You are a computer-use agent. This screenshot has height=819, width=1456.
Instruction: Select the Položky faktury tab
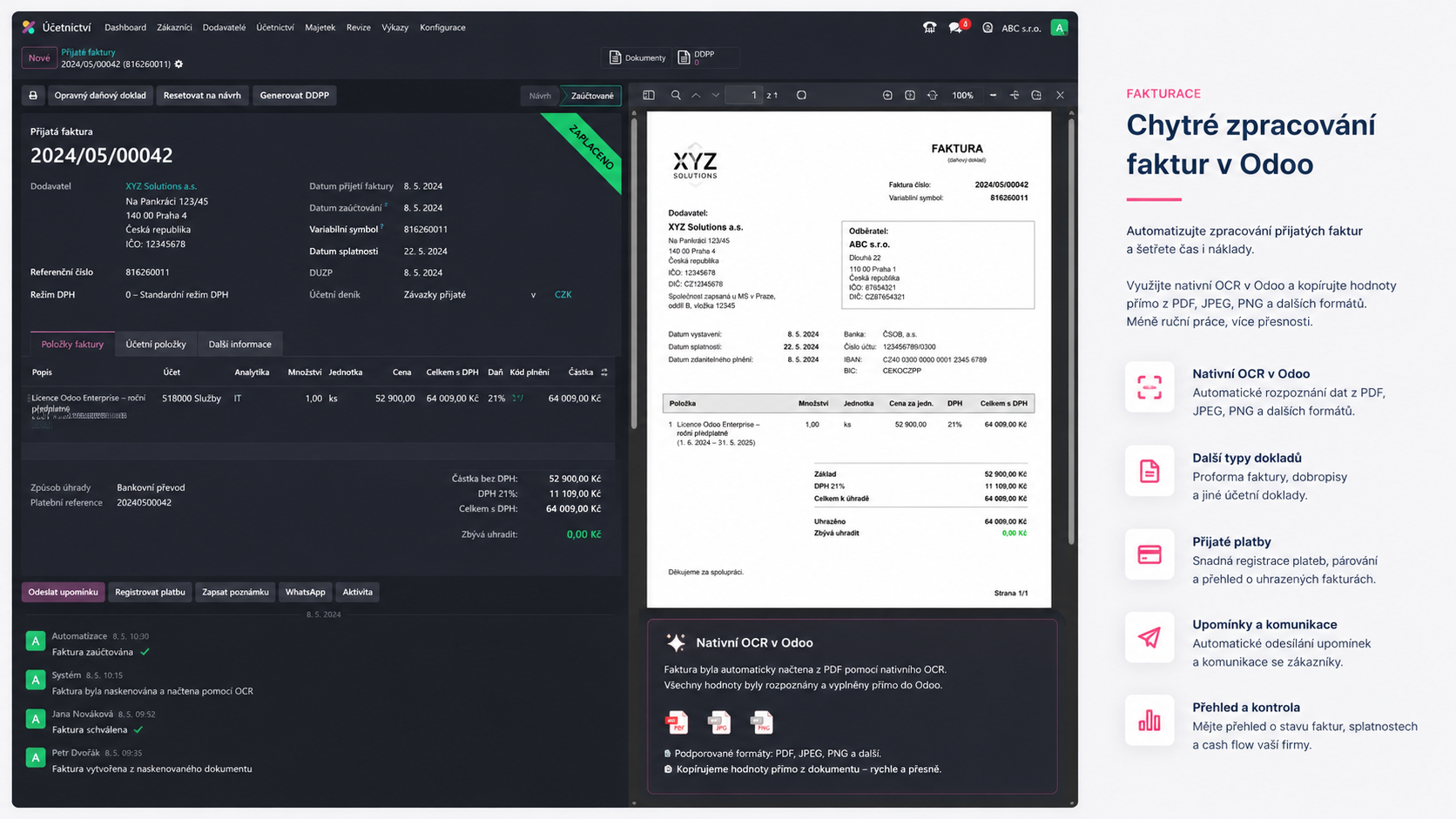pos(72,345)
